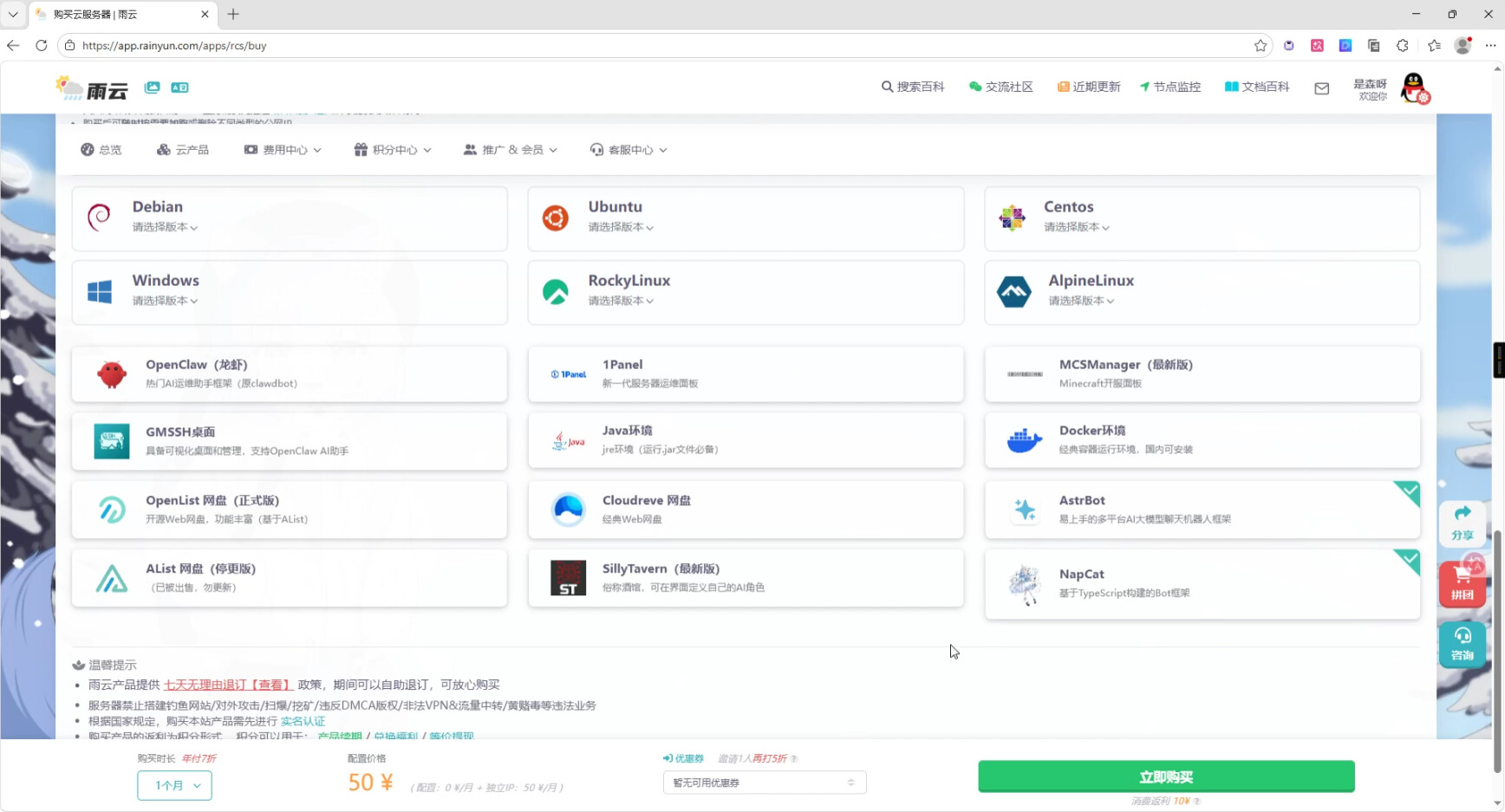Screen dimensions: 1505x812
Task: Open the 费用中心 menu
Action: 283,150
